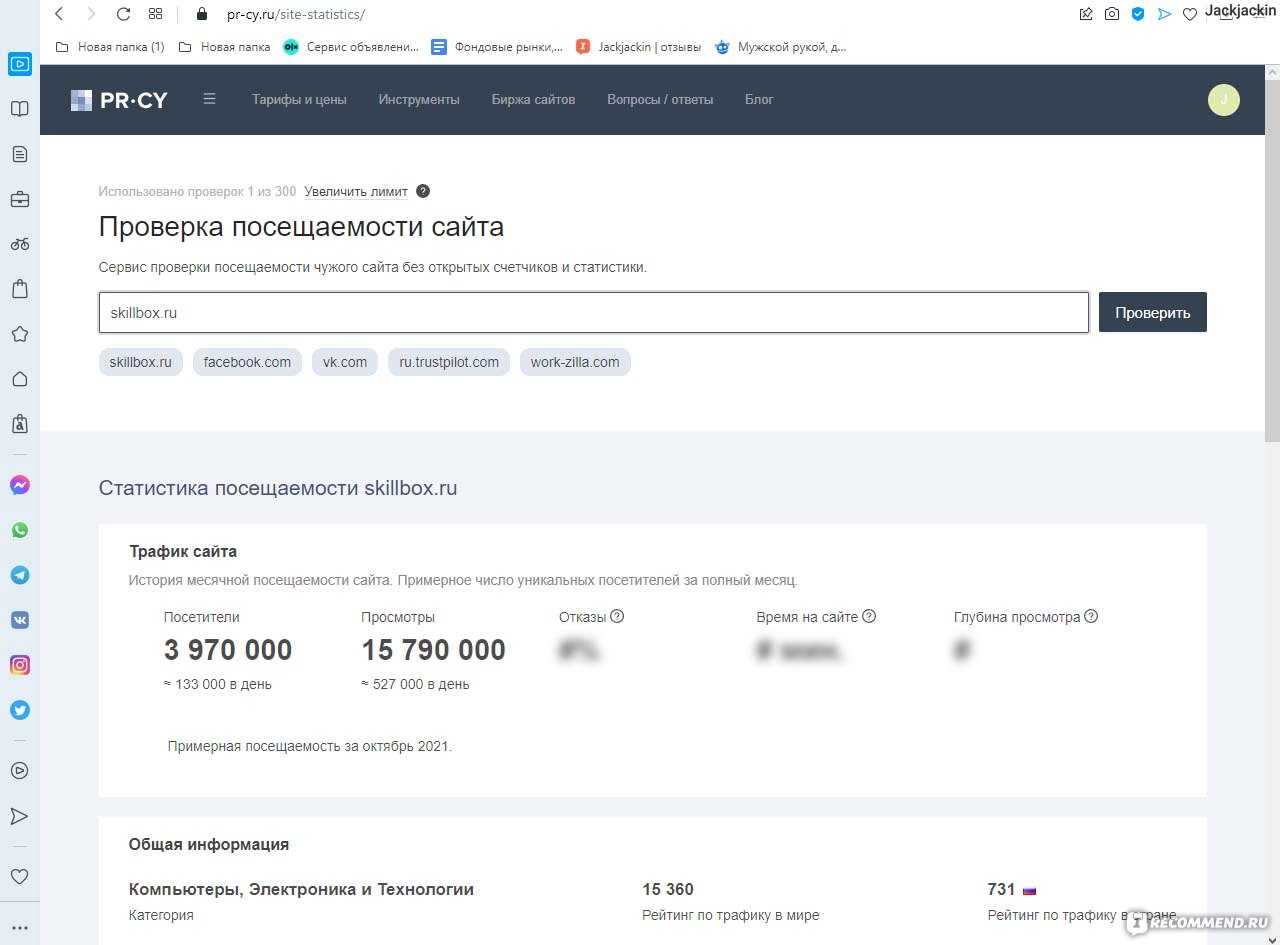Click the news page icon in sidebar
Screen dimensions: 1280x945
coord(20,154)
